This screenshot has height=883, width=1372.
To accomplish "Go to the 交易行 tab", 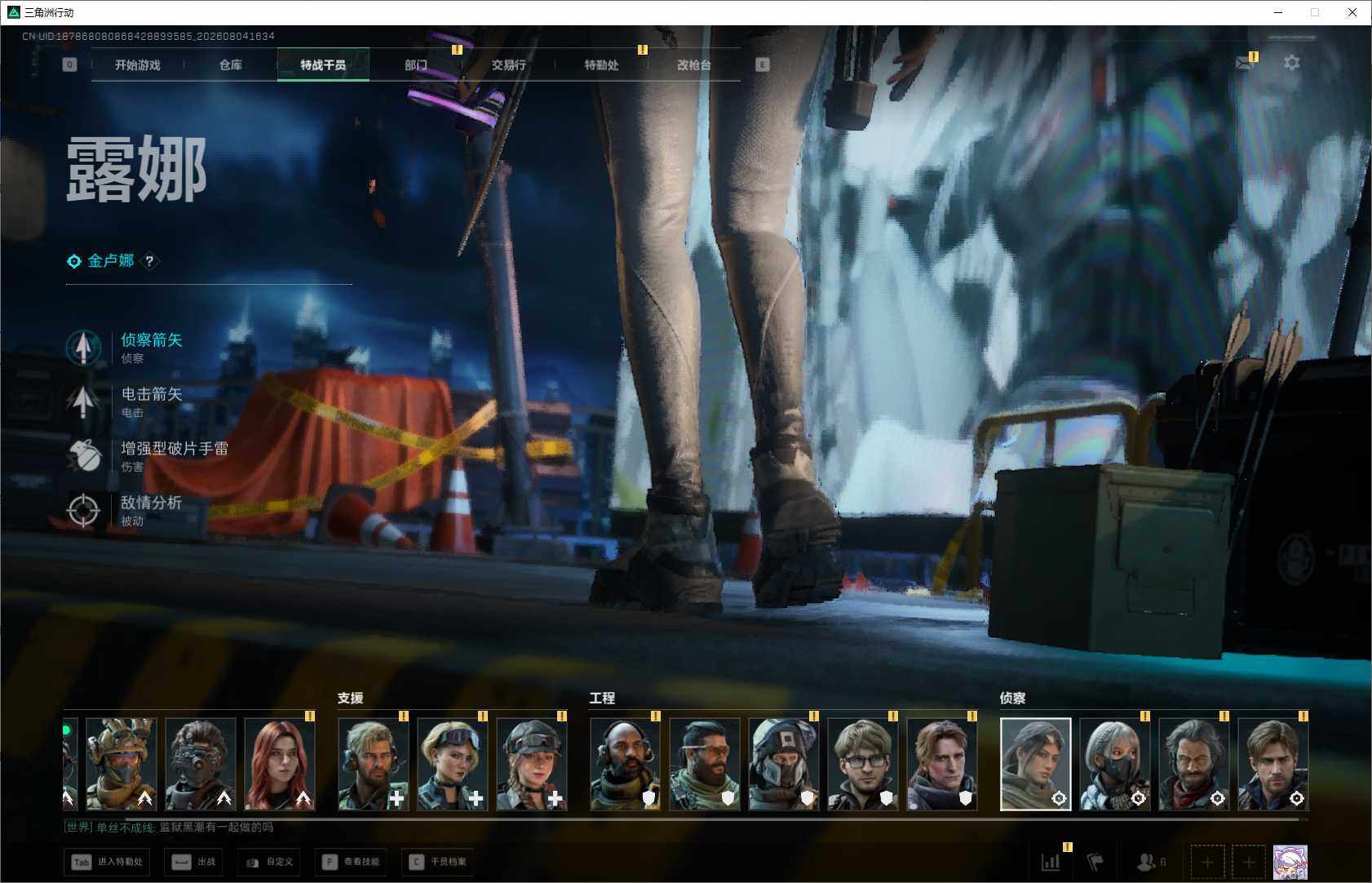I will (508, 64).
